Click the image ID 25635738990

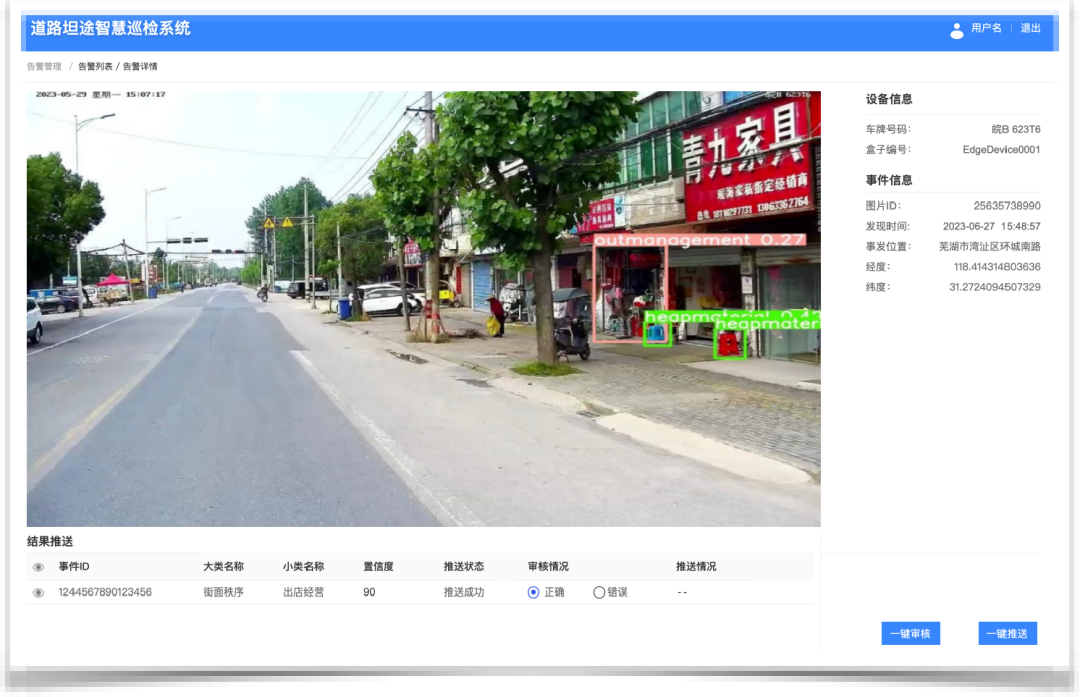point(1007,206)
